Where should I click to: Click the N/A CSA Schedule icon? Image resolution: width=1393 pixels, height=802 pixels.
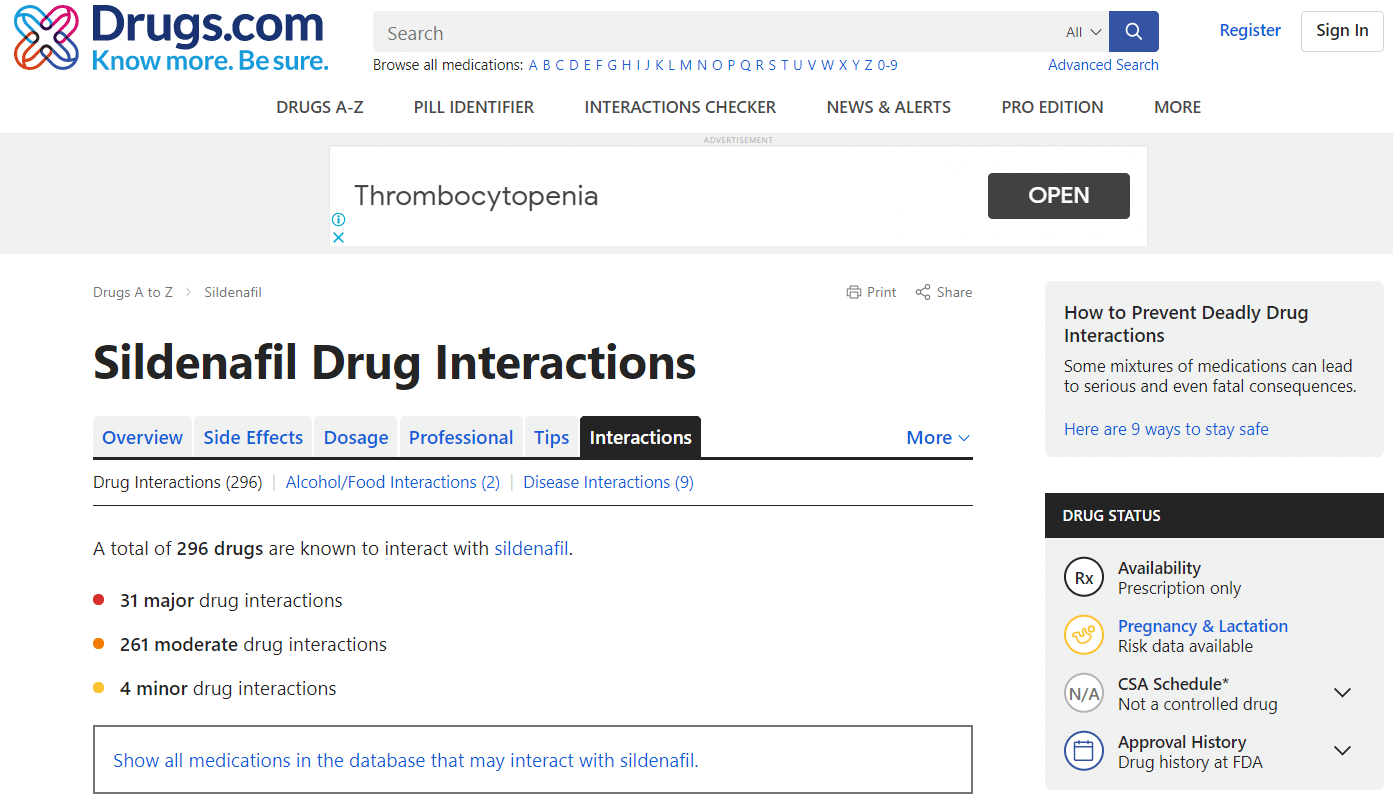pyautogui.click(x=1084, y=693)
